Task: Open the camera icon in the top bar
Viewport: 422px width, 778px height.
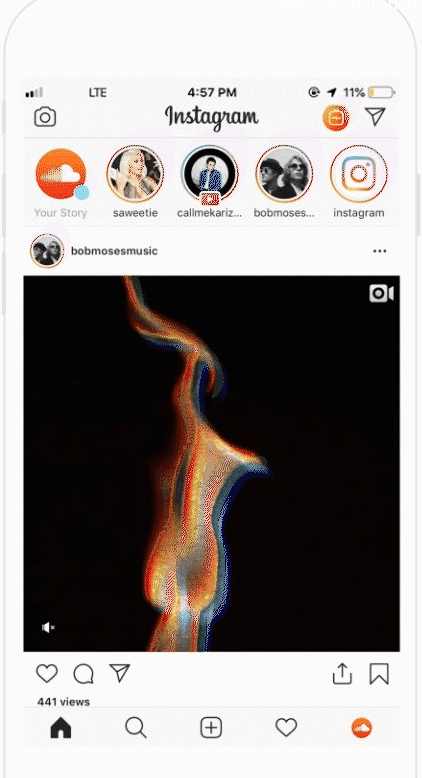Action: 45,117
